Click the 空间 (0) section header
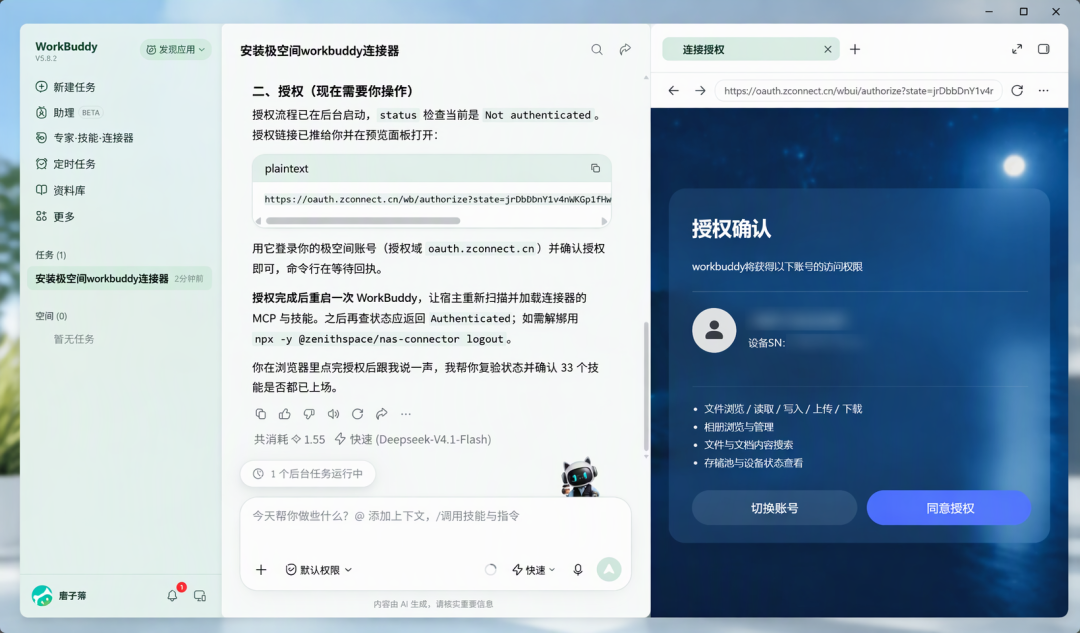Image resolution: width=1080 pixels, height=633 pixels. (x=51, y=316)
